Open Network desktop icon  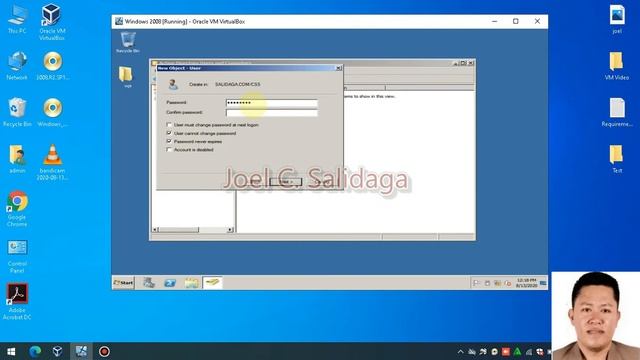coord(17,65)
